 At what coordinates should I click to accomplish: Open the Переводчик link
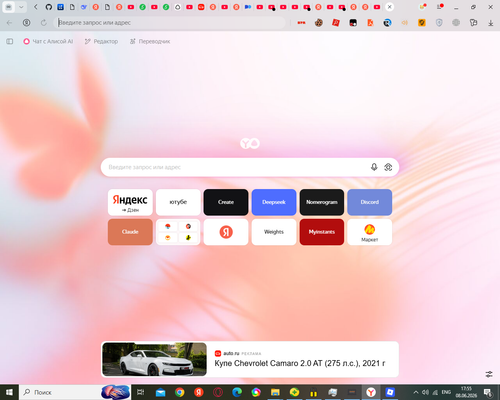150,41
